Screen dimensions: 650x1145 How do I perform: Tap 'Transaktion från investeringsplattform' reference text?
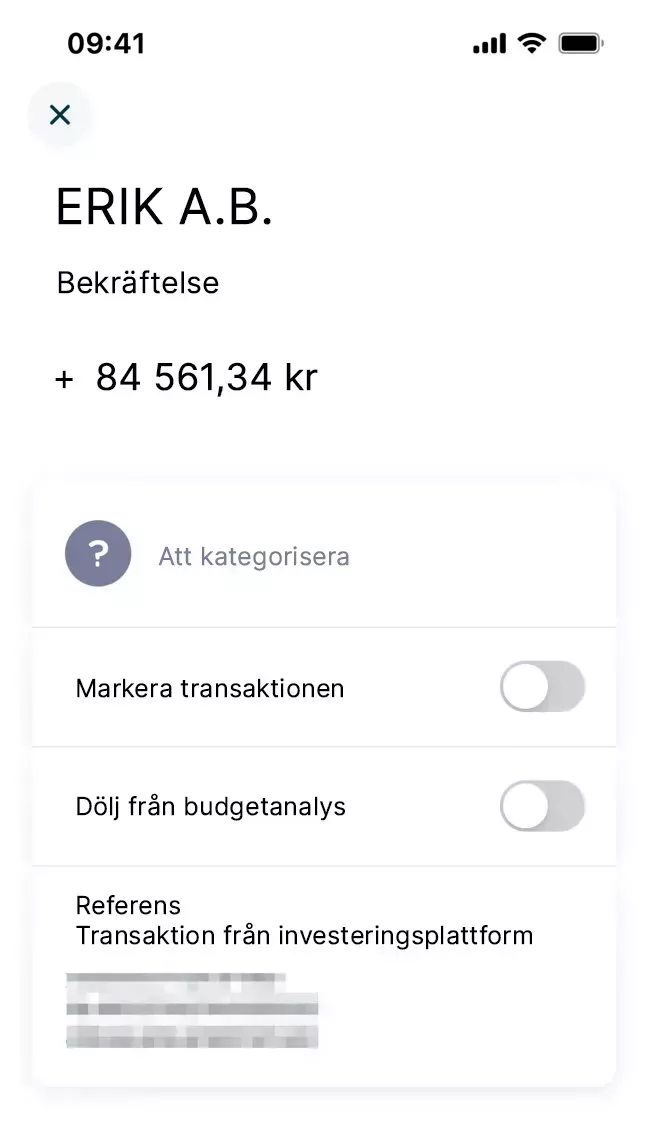304,935
